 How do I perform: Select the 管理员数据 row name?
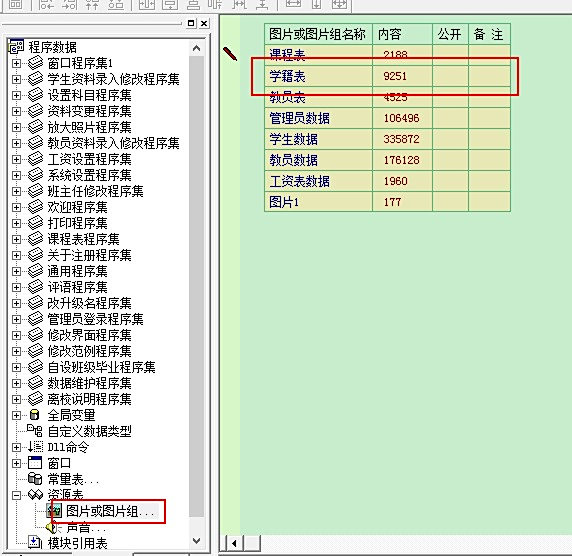pos(299,118)
